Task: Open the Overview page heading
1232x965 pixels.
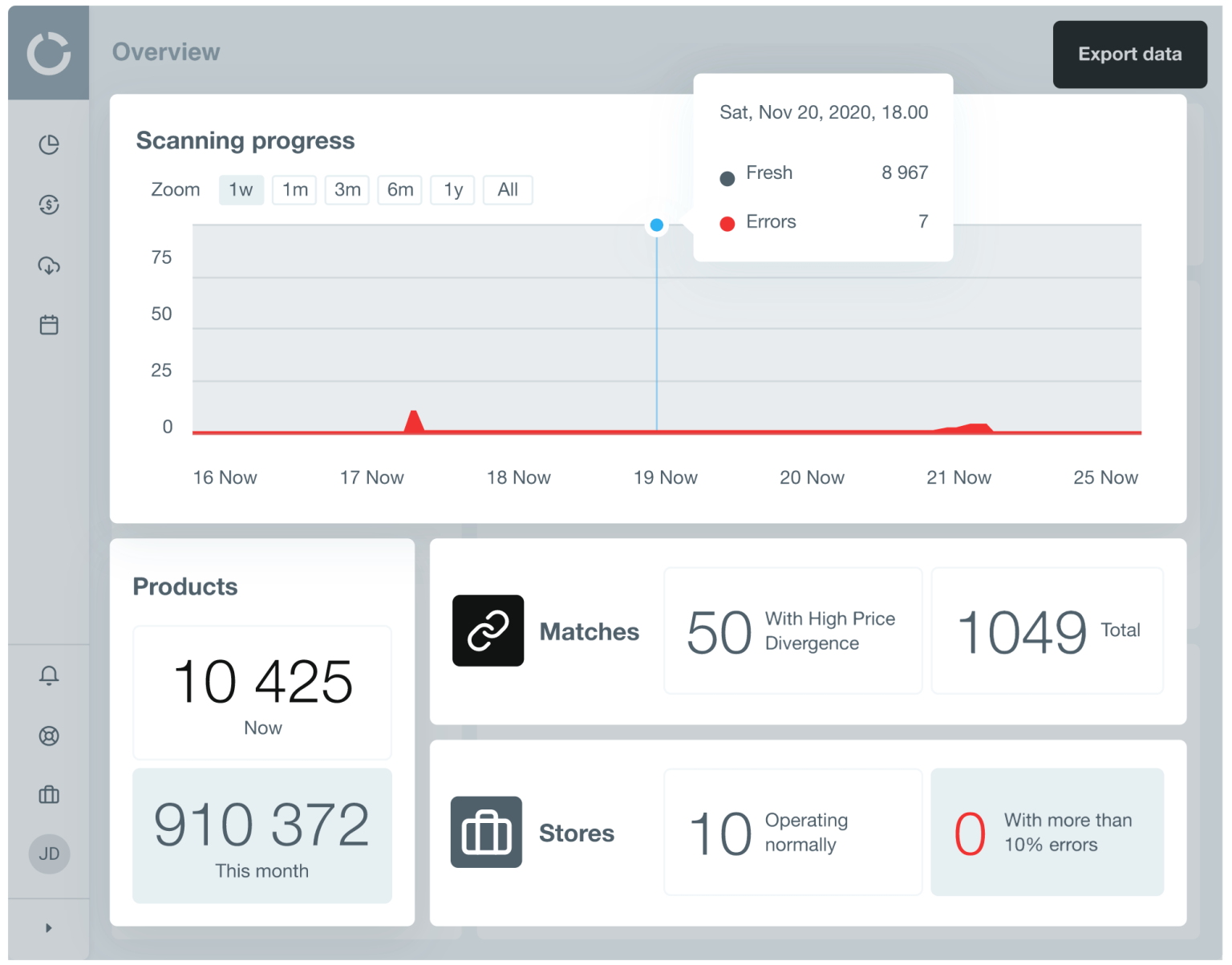Action: tap(166, 51)
